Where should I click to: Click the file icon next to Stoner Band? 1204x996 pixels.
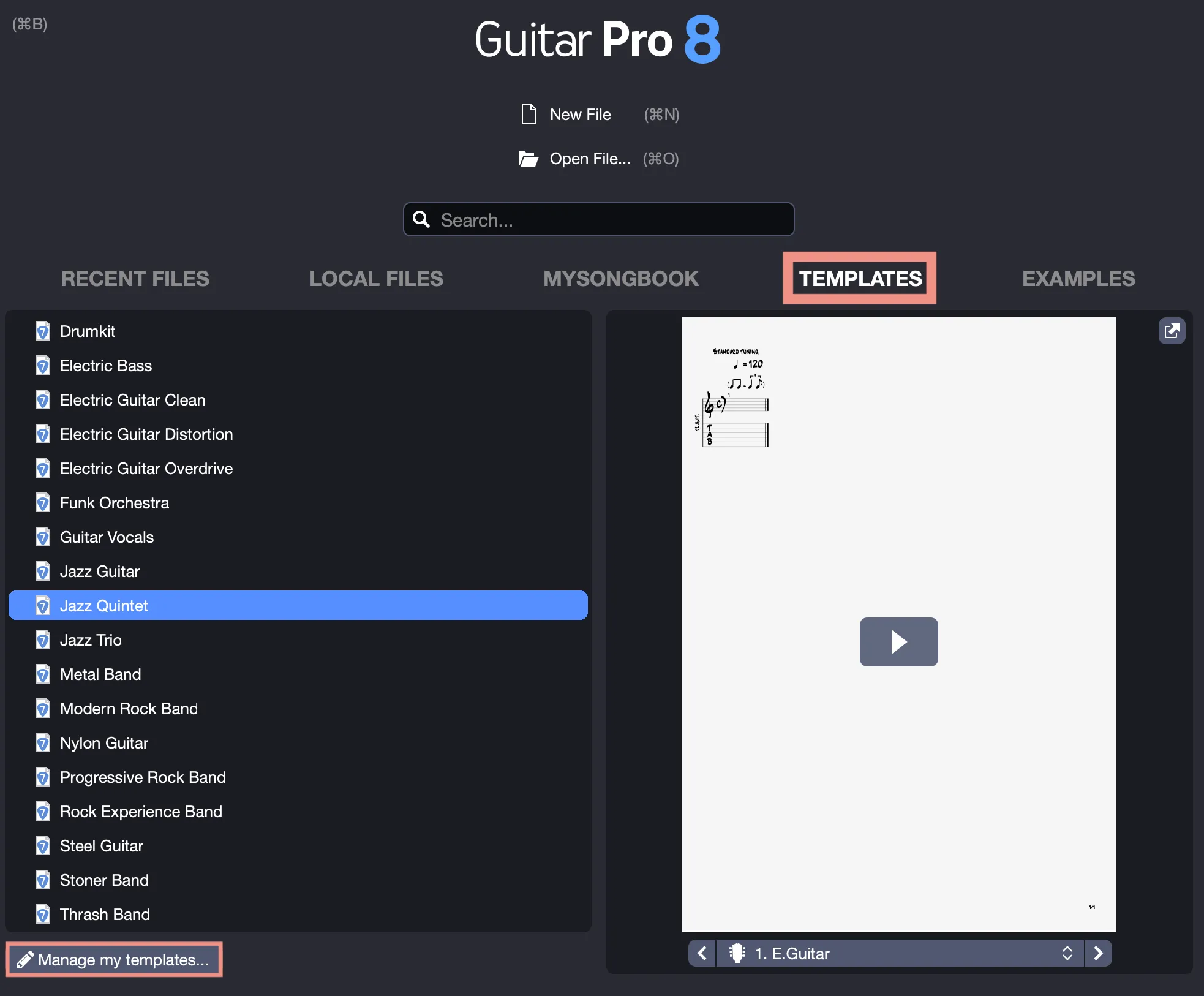click(43, 880)
